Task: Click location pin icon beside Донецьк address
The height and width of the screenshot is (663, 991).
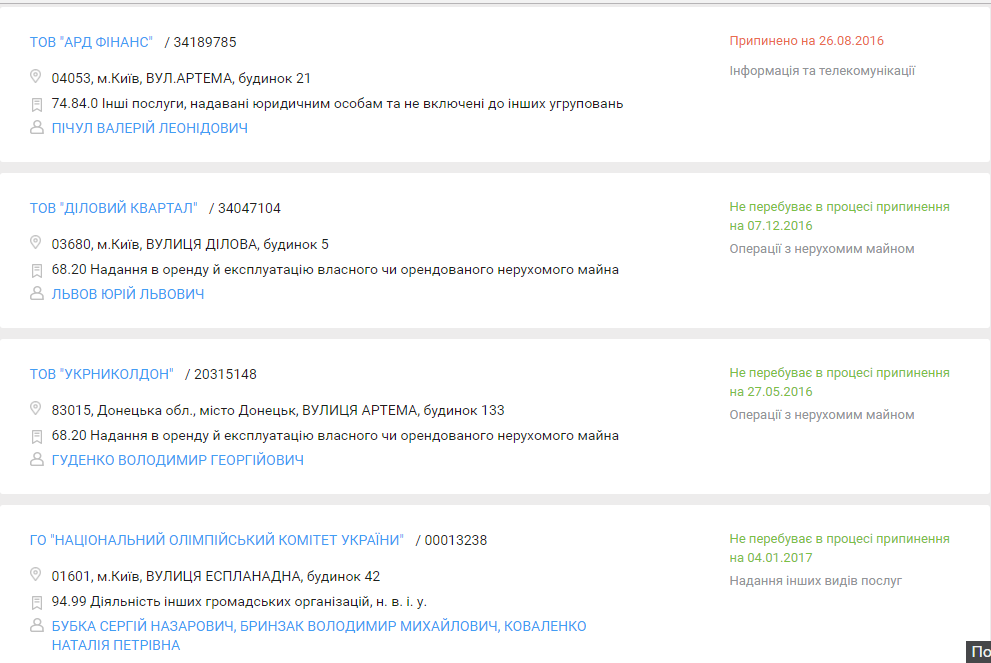Action: pos(36,409)
